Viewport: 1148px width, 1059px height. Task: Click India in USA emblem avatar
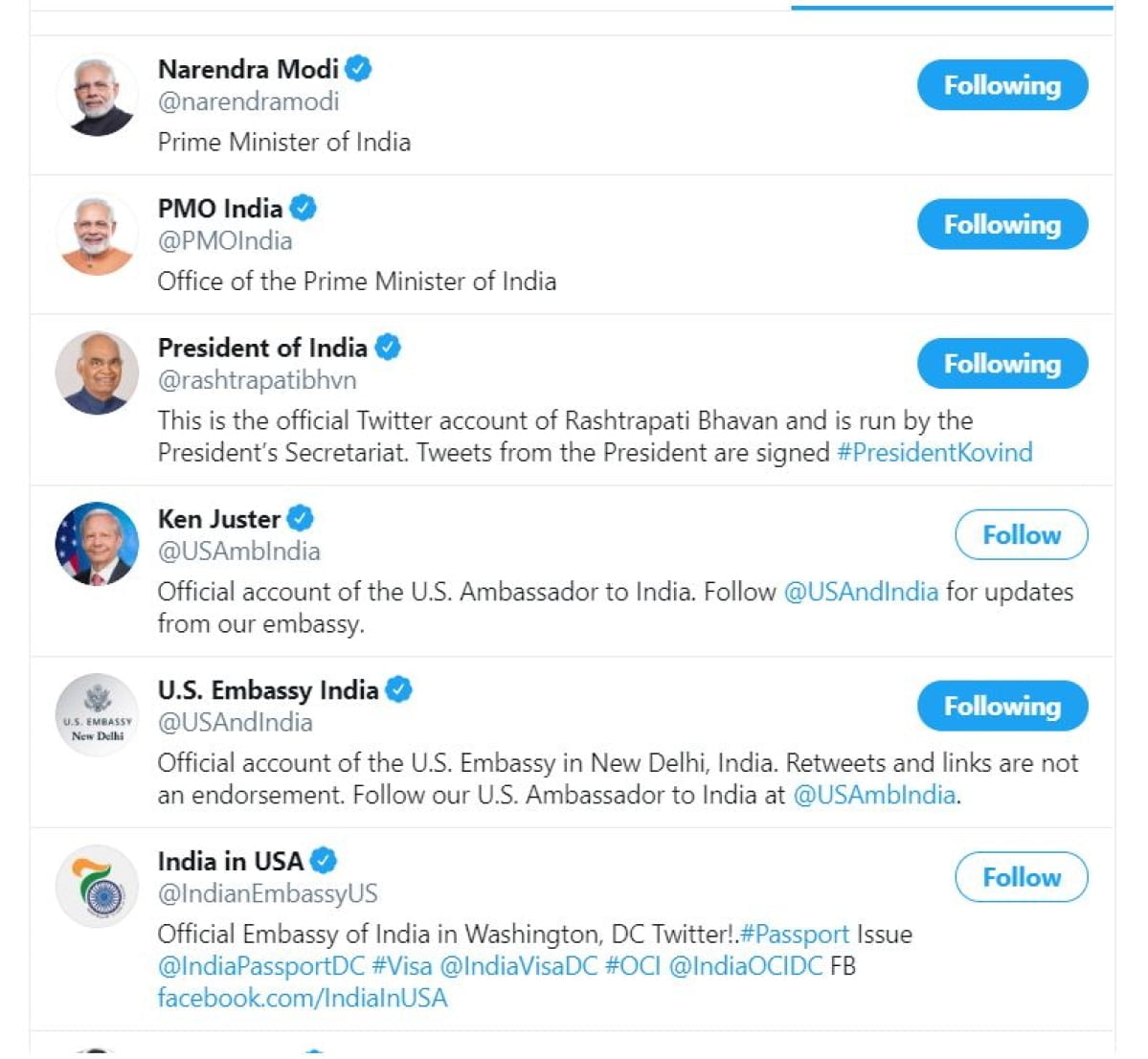97,887
